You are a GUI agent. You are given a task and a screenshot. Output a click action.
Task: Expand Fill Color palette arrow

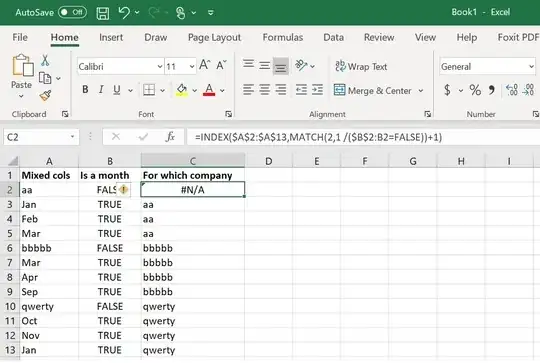point(195,91)
